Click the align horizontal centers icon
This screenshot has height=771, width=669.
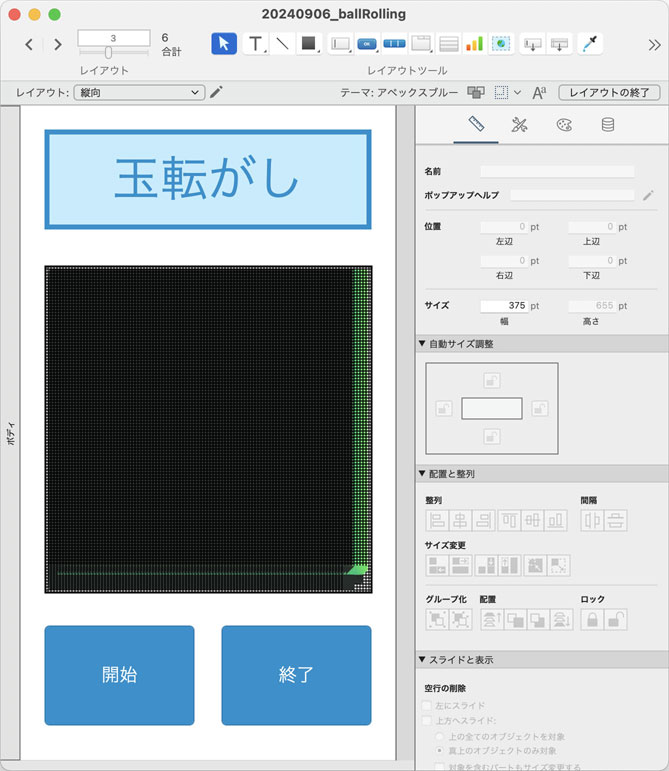[x=460, y=520]
